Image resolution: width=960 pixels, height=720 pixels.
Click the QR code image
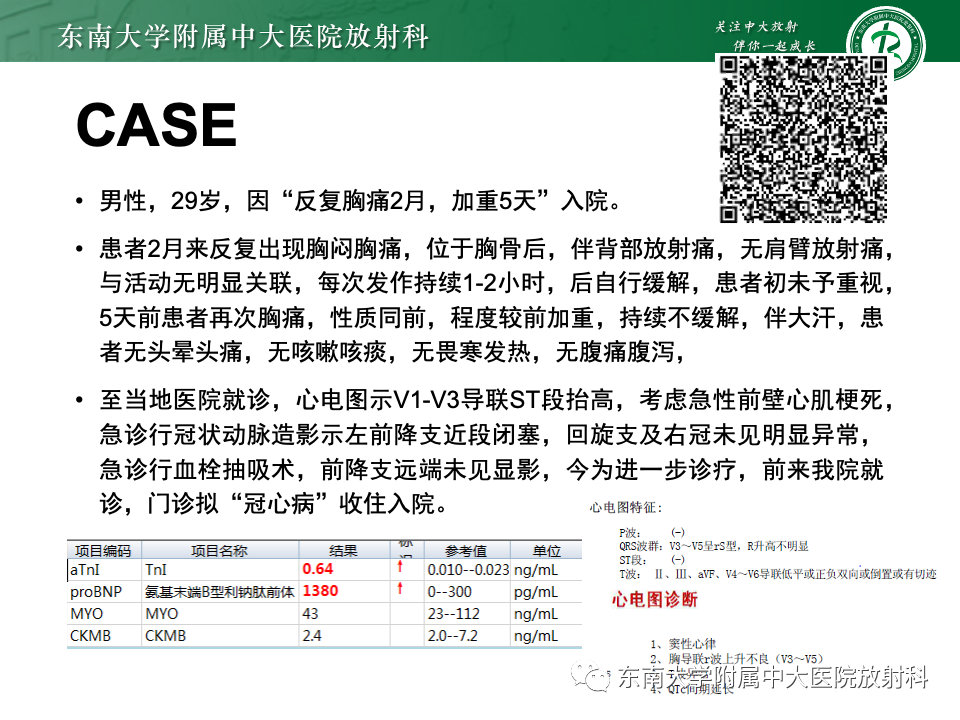point(803,138)
